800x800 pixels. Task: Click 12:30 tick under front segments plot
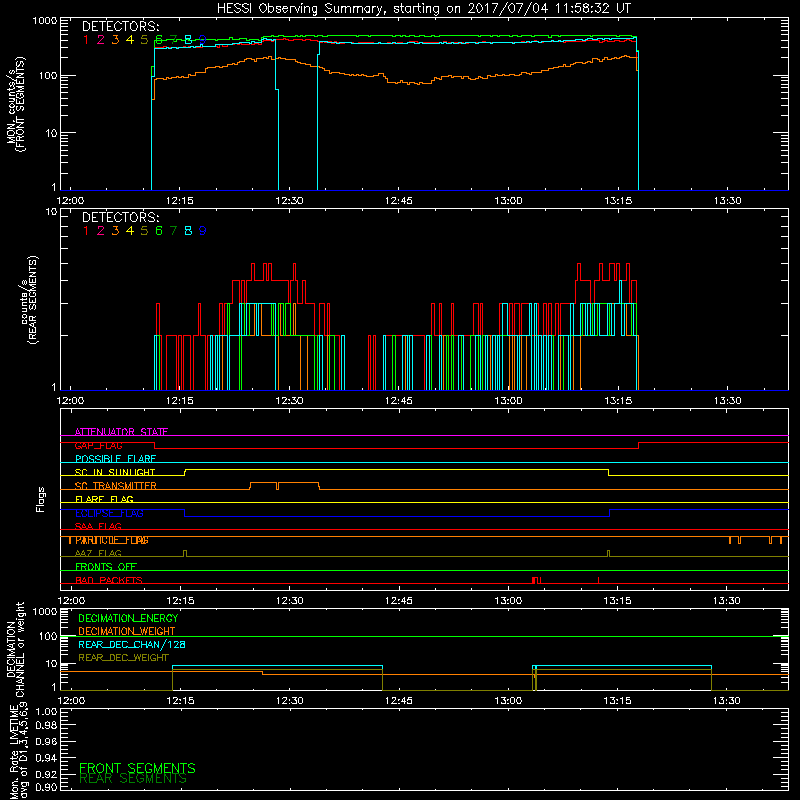tap(289, 201)
